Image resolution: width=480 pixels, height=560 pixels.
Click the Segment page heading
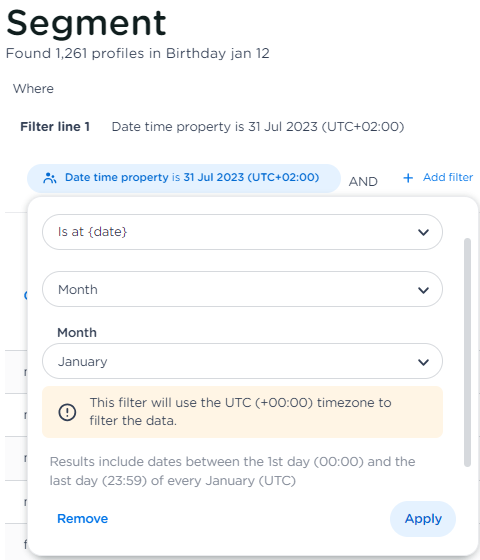[x=86, y=24]
